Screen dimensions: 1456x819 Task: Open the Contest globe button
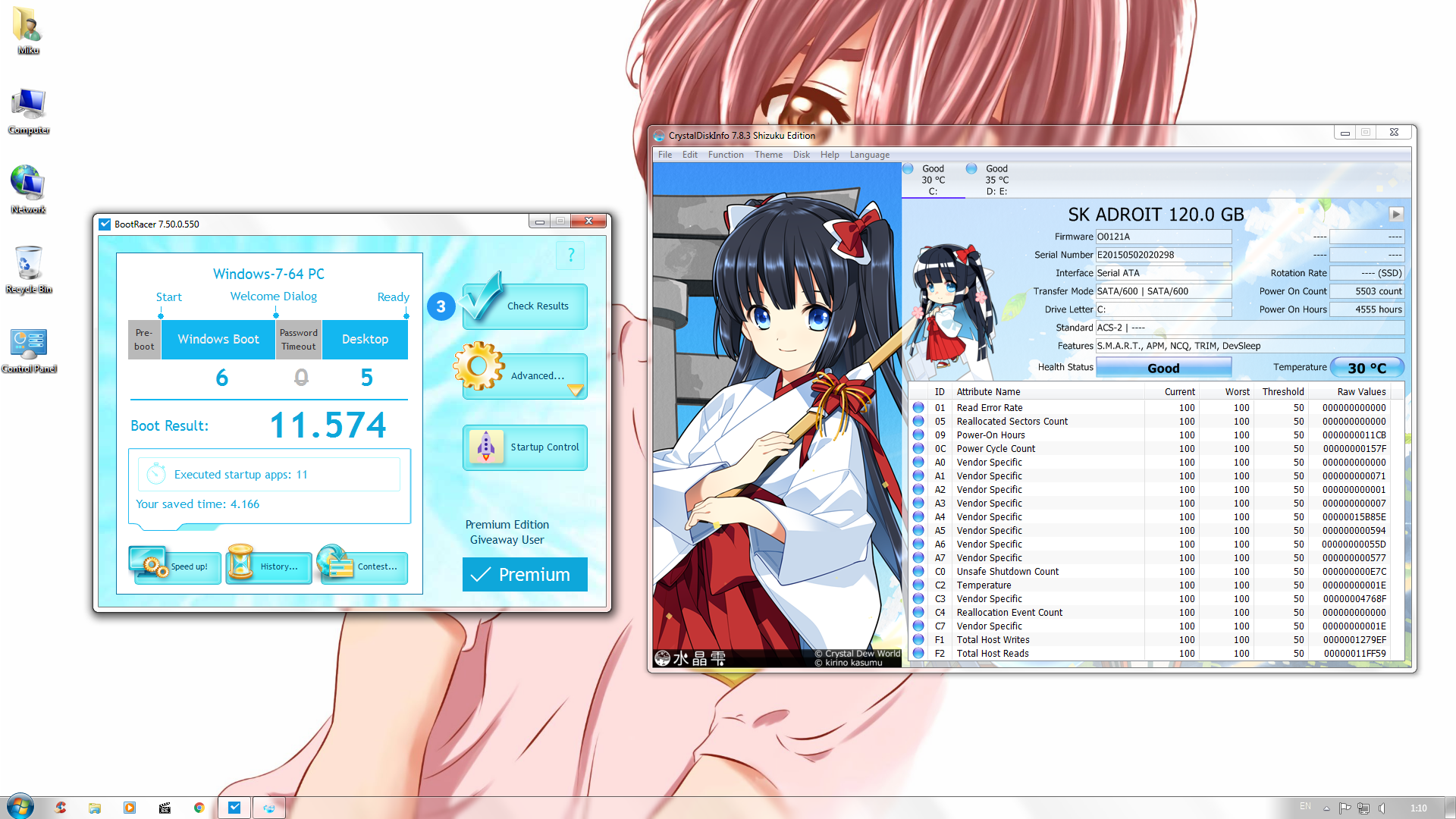363,566
